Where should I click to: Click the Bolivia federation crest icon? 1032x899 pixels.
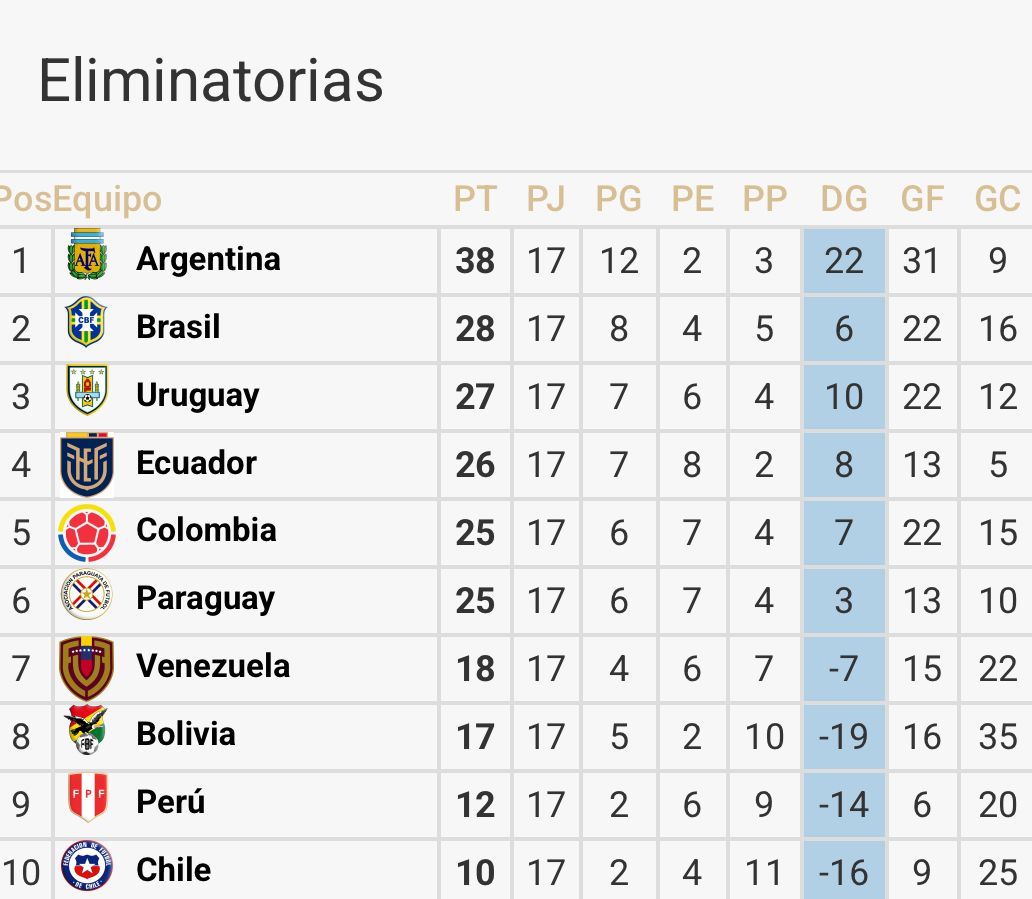86,731
